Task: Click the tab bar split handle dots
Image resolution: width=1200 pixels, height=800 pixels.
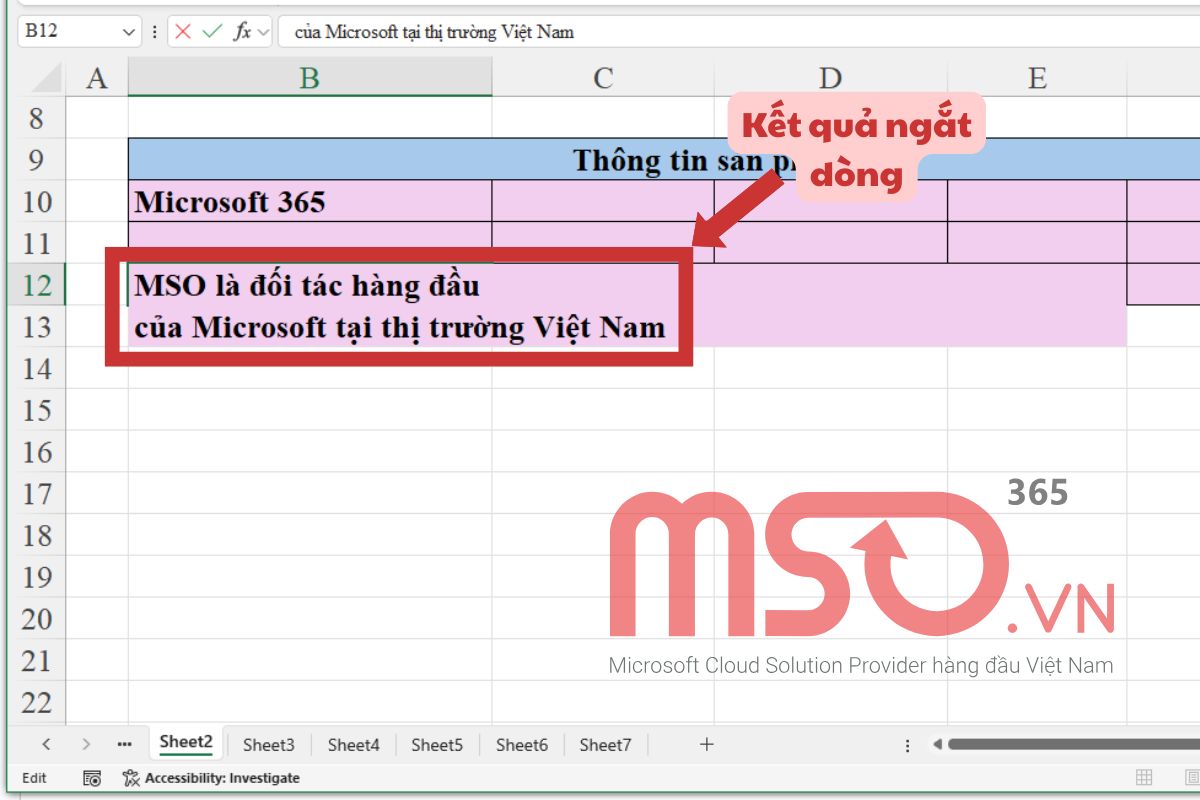Action: pyautogui.click(x=907, y=745)
